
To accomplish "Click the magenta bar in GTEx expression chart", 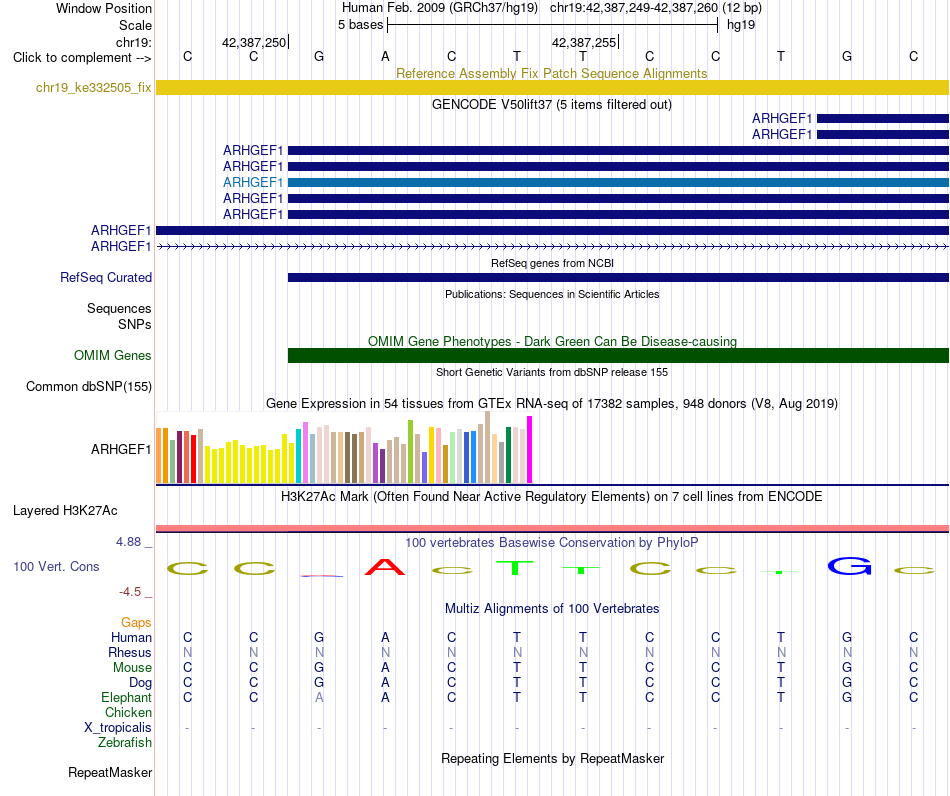I will 530,449.
